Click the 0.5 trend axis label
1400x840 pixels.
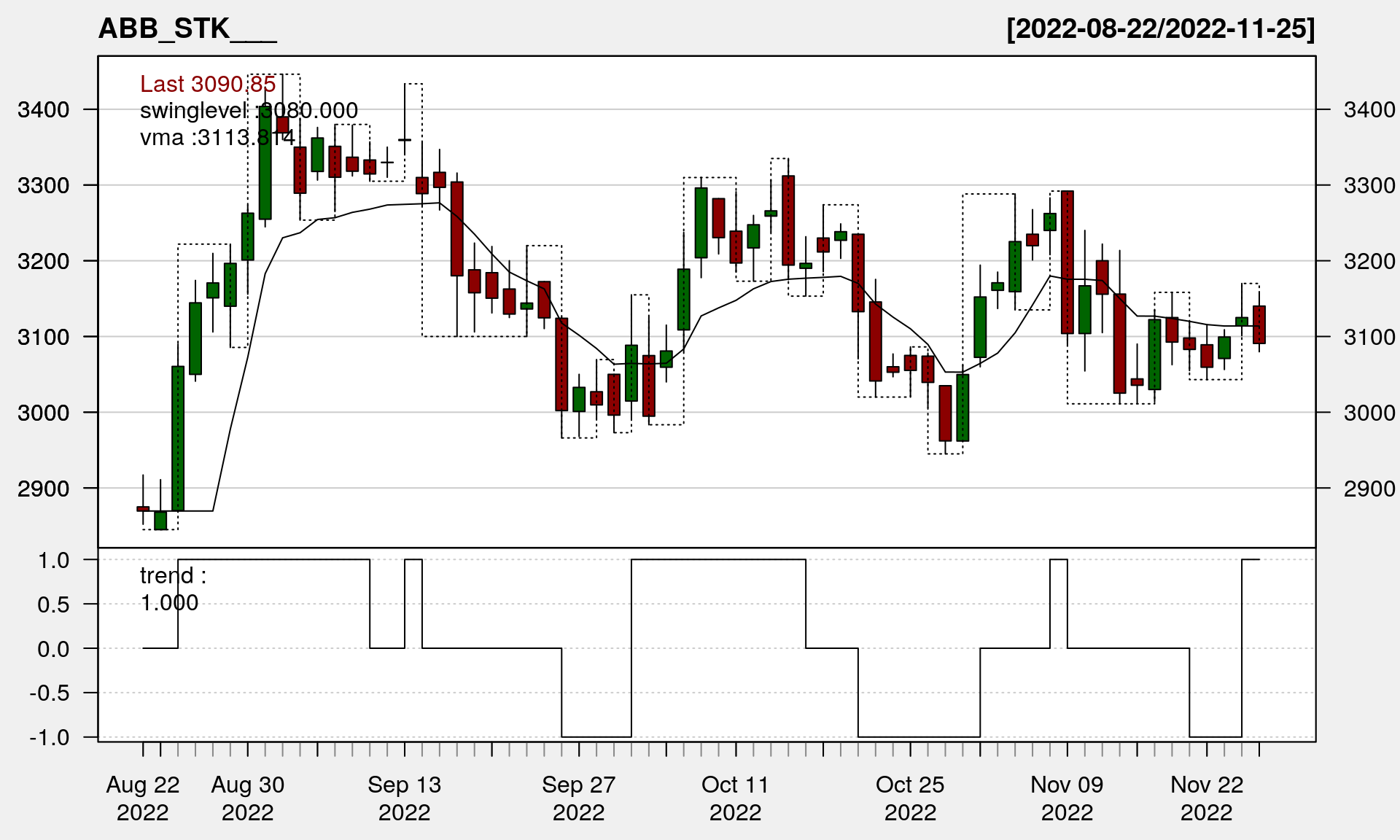click(53, 604)
